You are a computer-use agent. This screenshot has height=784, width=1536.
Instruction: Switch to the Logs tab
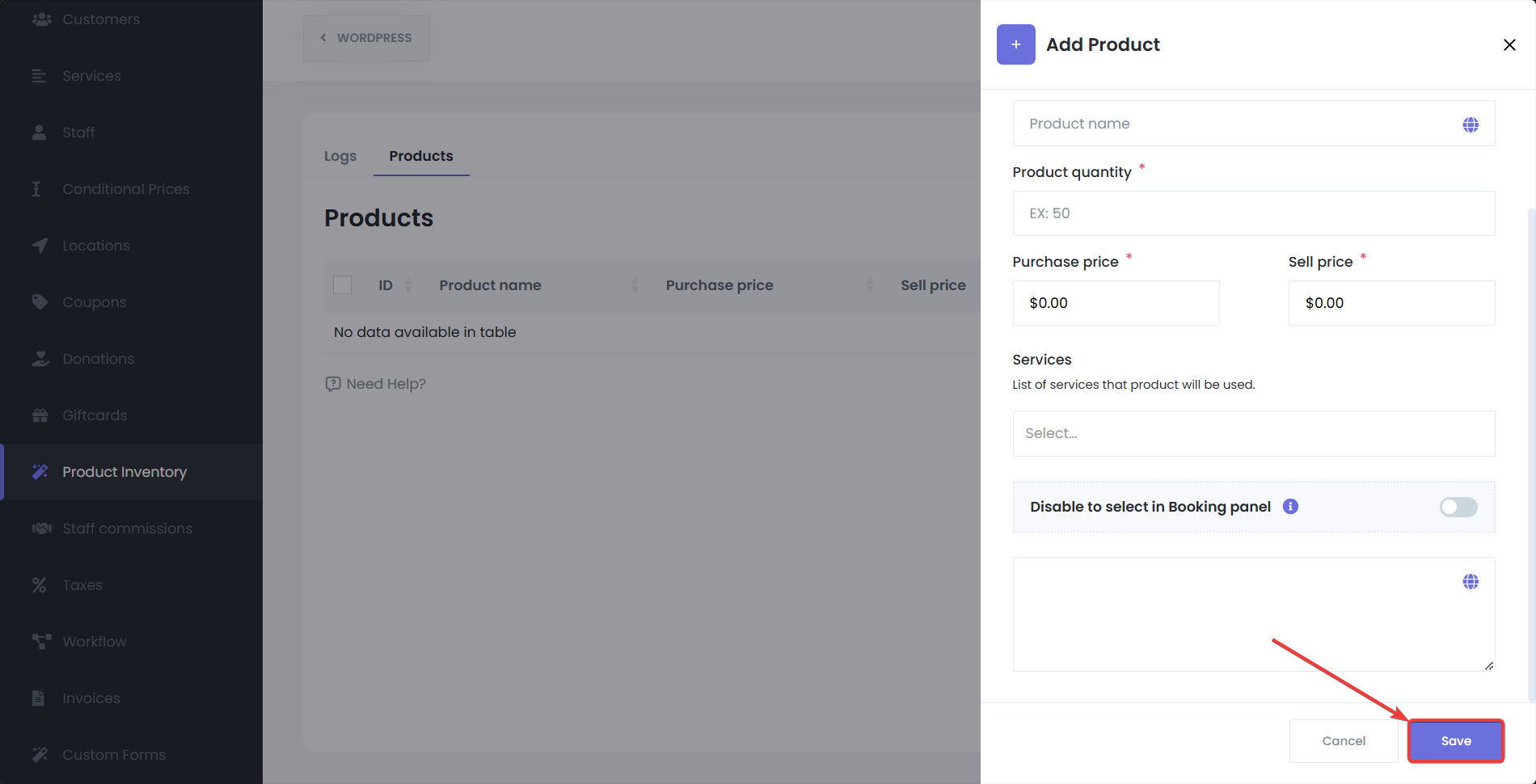tap(340, 156)
